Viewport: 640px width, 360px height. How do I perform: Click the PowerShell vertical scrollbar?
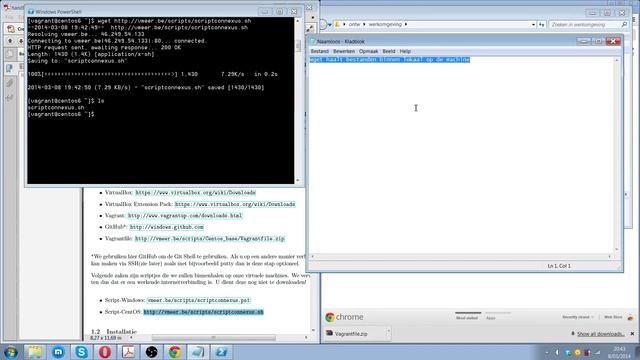tap(298, 100)
